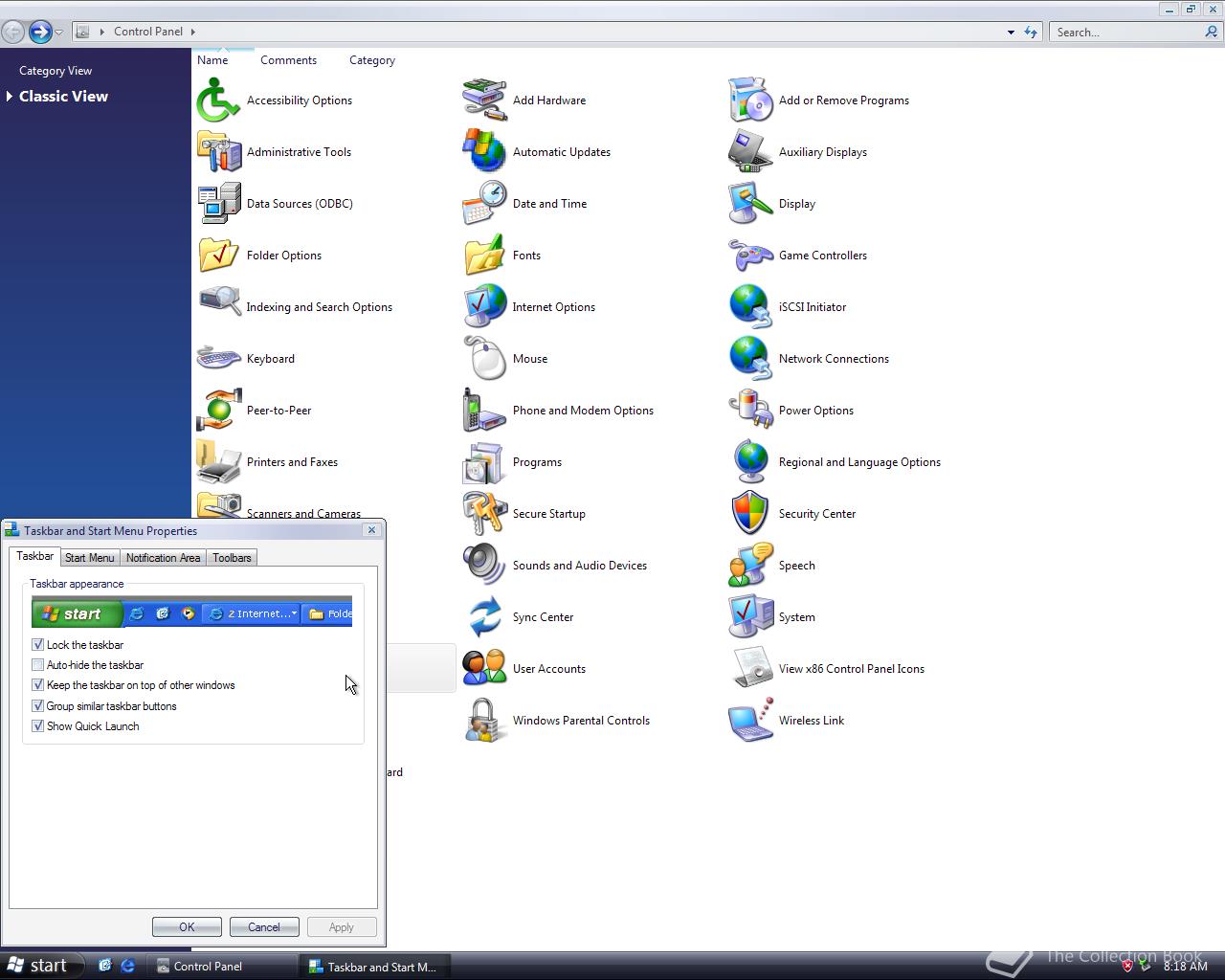This screenshot has height=980, width=1225.
Task: Sort by Name column header
Action: pyautogui.click(x=212, y=60)
